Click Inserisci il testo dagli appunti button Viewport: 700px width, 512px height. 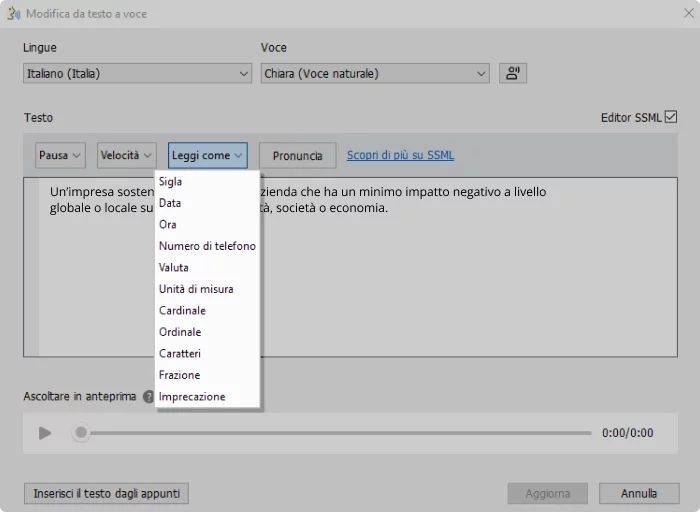point(106,493)
